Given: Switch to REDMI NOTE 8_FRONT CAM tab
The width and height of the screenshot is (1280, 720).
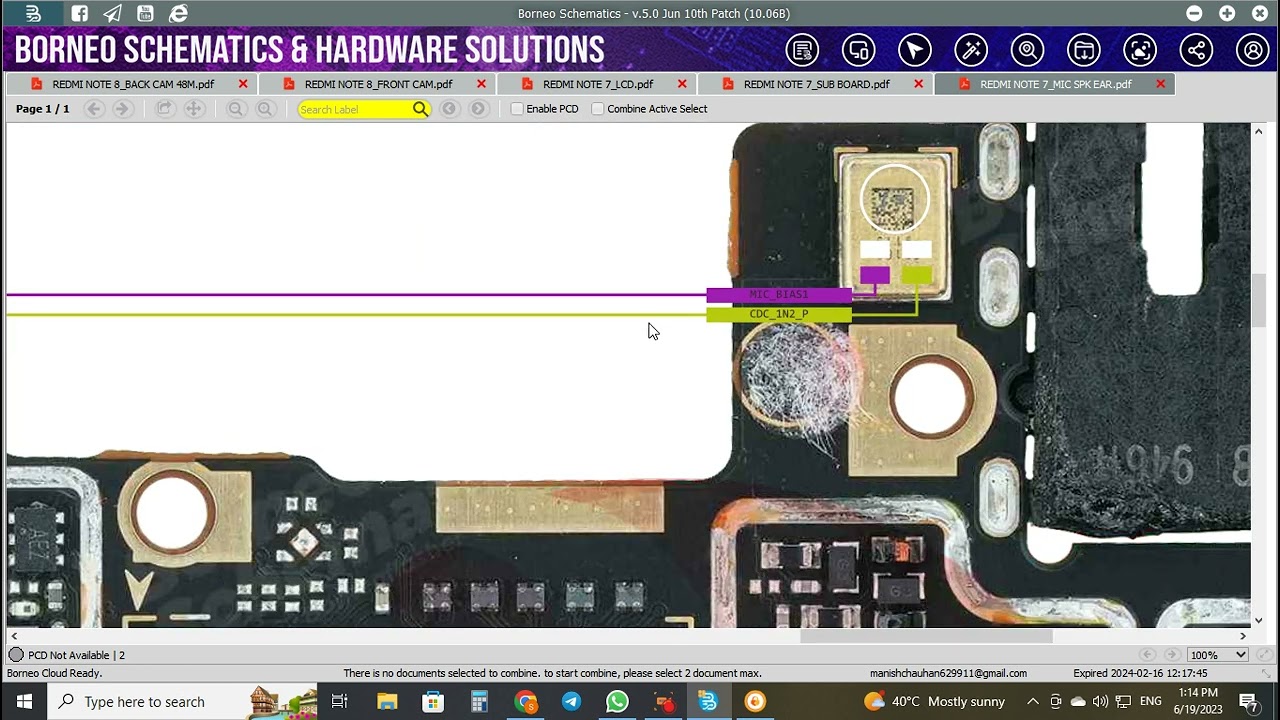Looking at the screenshot, I should [378, 84].
